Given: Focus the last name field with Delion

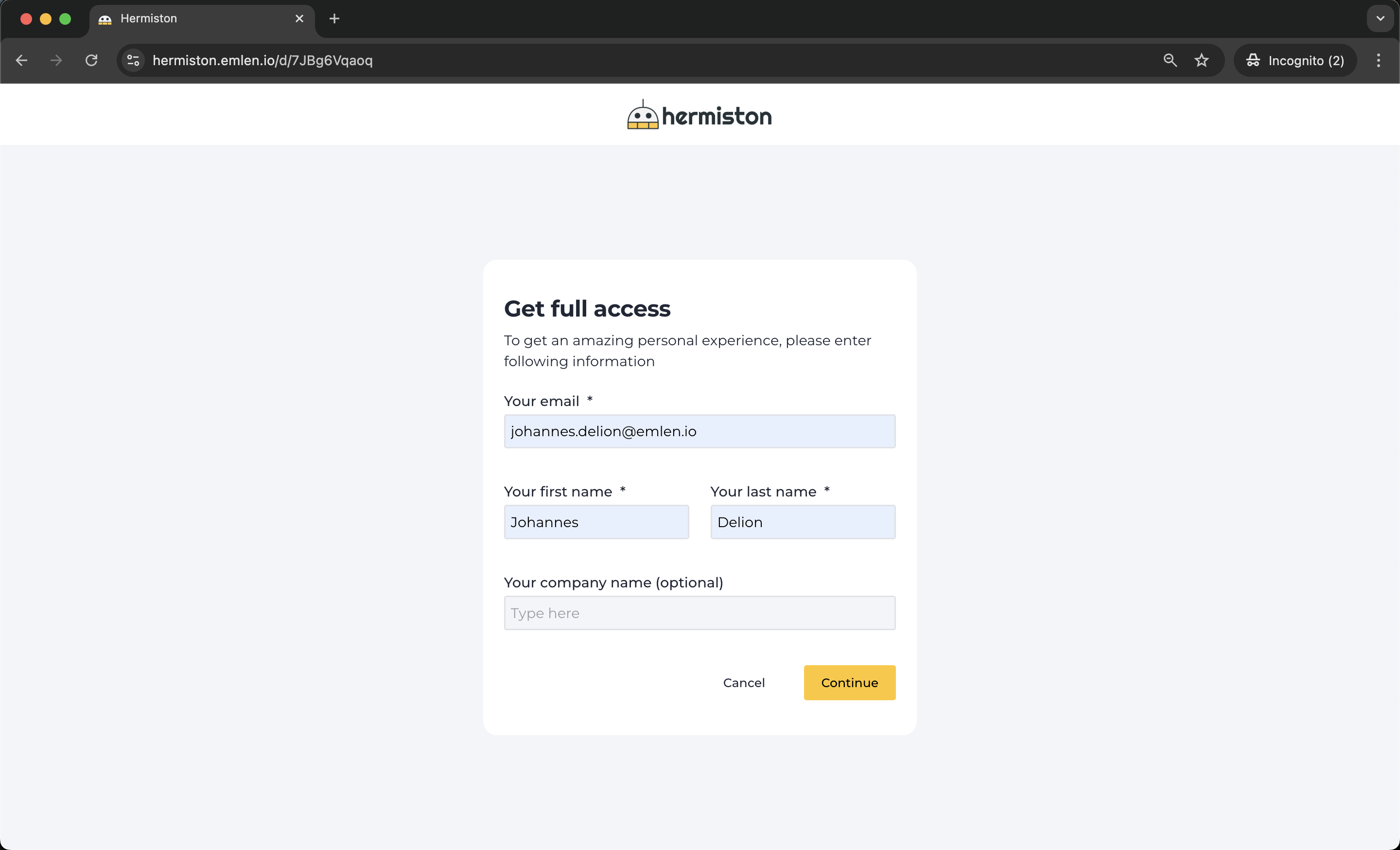Looking at the screenshot, I should 802,522.
